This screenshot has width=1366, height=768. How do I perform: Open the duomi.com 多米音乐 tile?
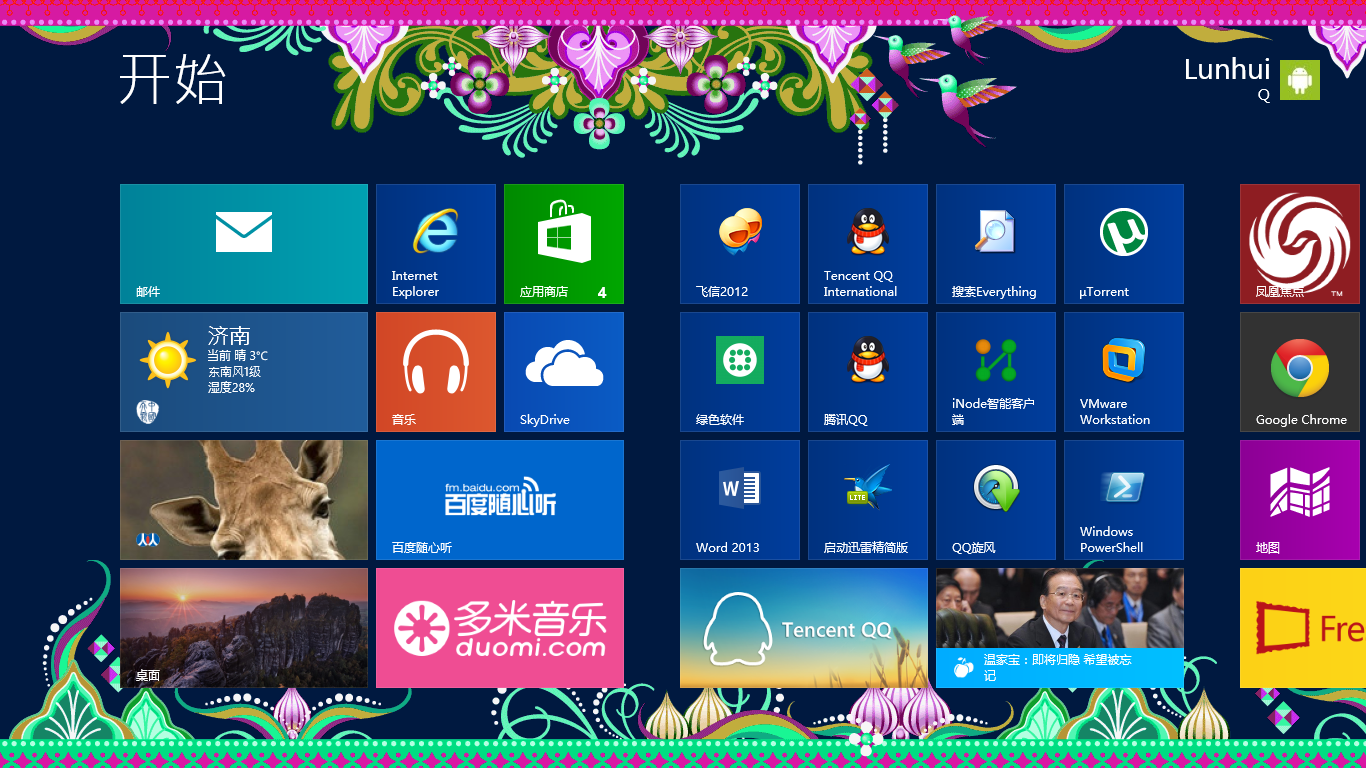click(499, 627)
